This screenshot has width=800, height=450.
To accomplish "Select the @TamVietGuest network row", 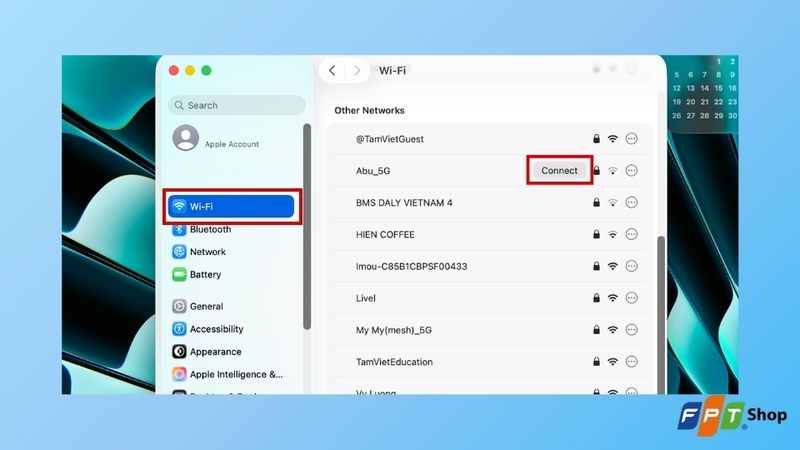I will (x=490, y=139).
